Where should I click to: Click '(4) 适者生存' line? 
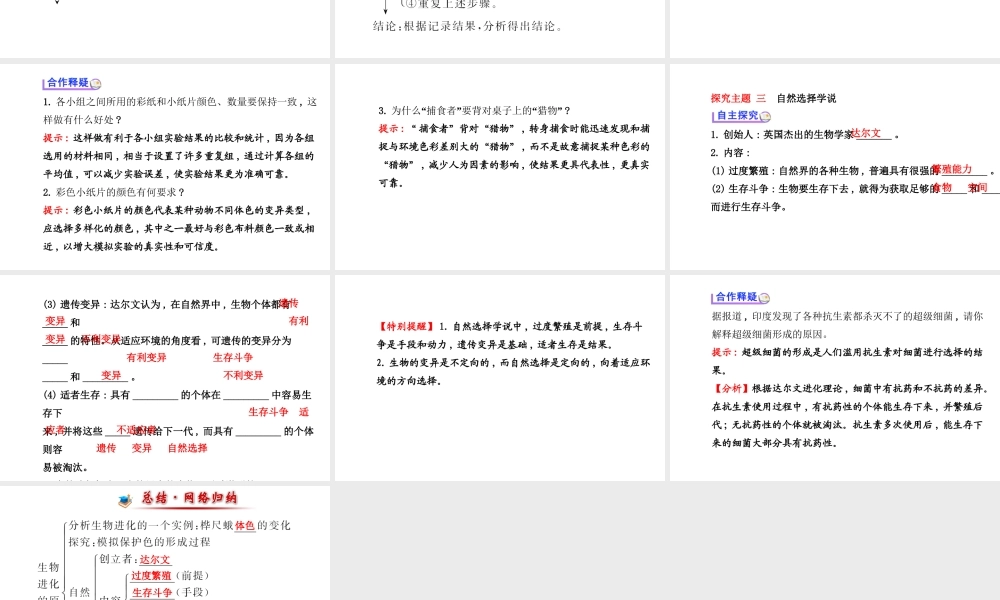(177, 395)
